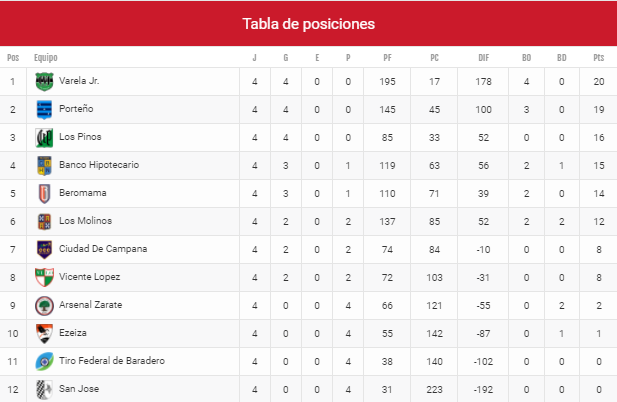This screenshot has width=617, height=402.
Task: Click the Varela Jr. team crest icon
Action: pos(44,82)
